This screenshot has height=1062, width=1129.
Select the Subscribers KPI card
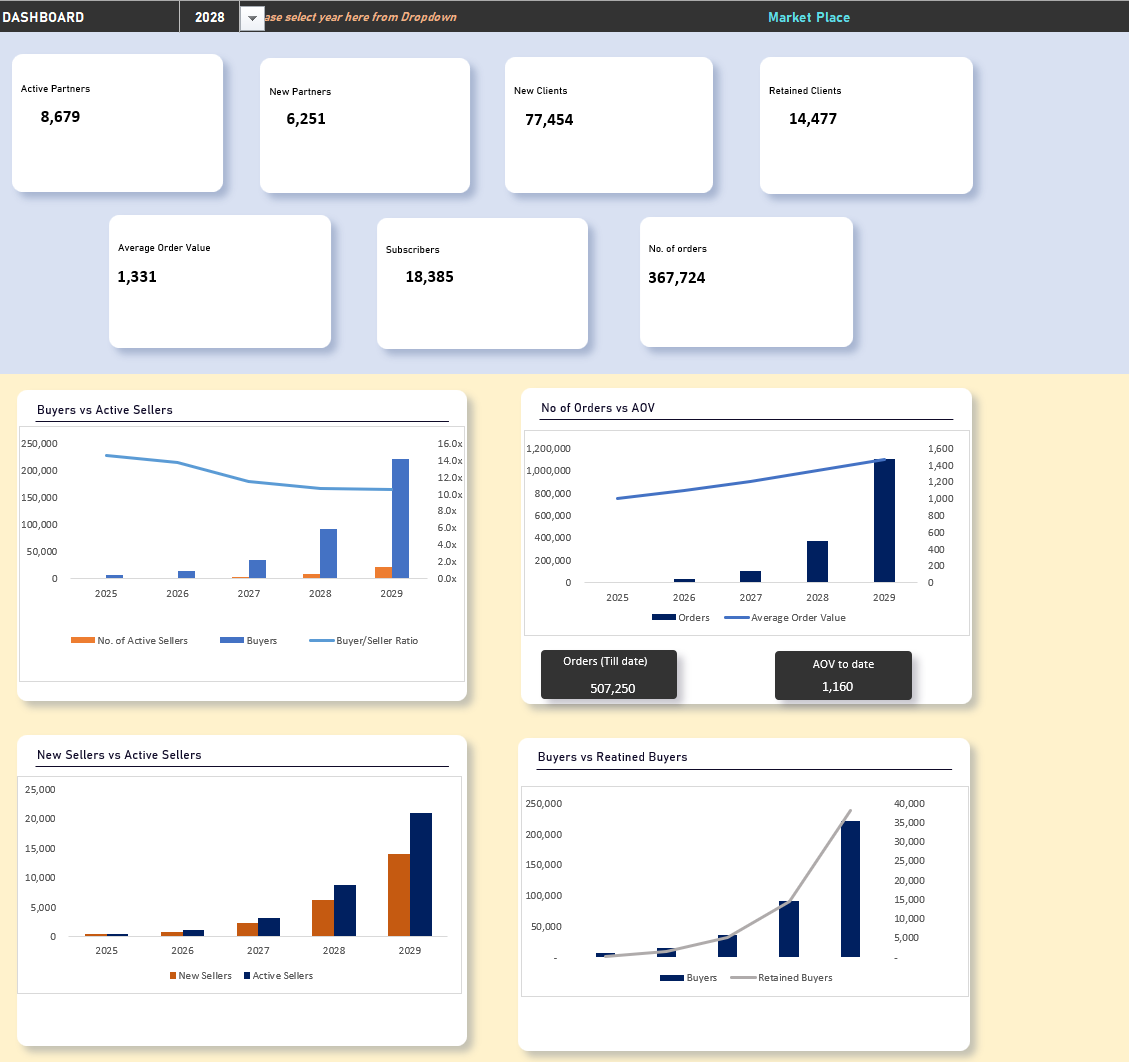coord(482,283)
